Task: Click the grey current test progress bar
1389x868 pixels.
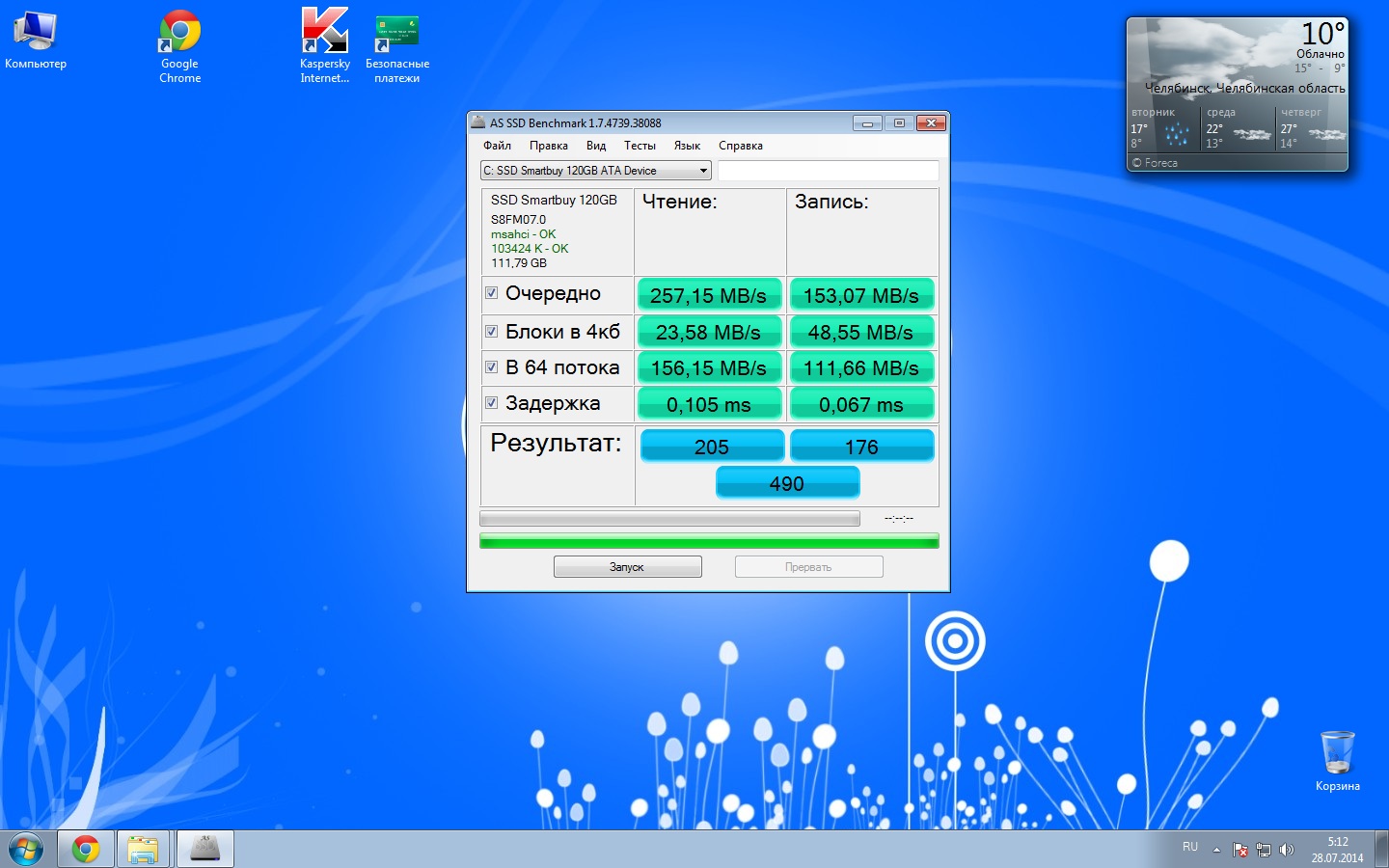Action: click(x=669, y=519)
